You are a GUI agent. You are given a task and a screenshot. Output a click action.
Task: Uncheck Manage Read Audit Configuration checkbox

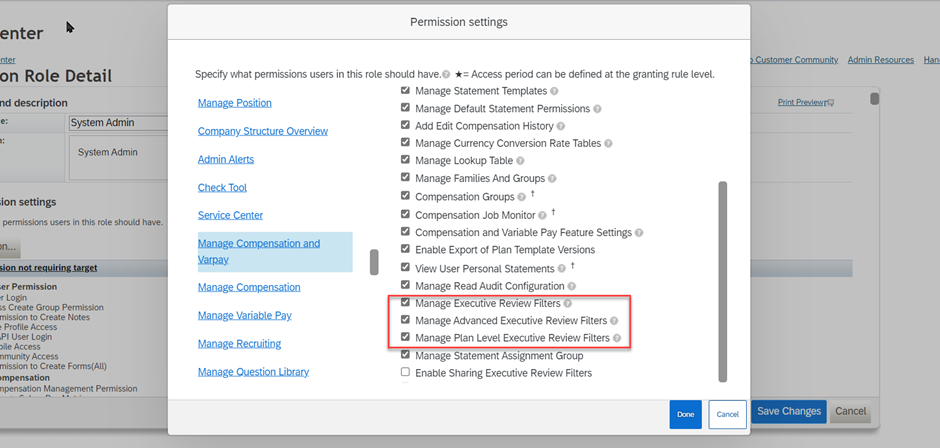coord(405,285)
